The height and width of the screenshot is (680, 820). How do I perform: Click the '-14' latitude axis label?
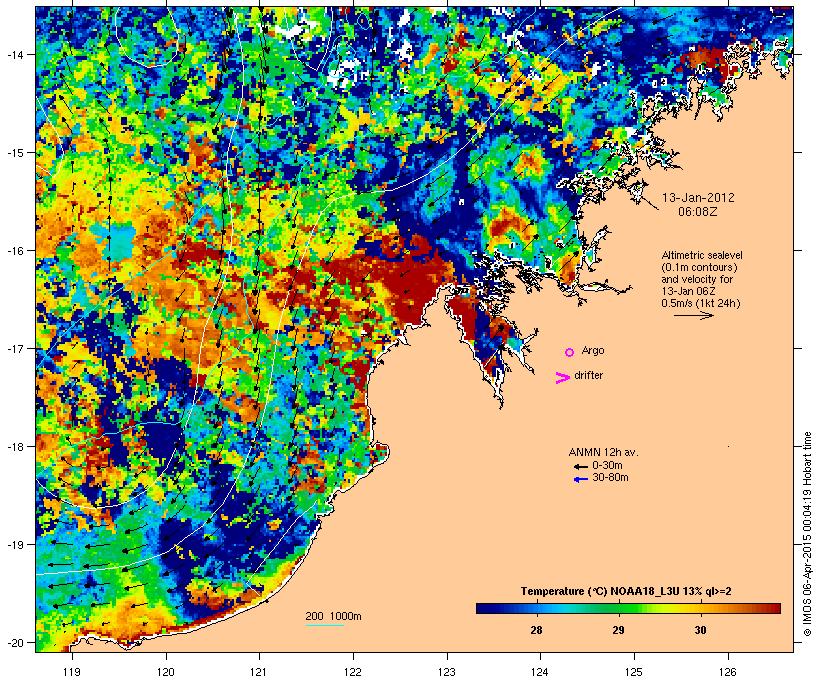(x=15, y=54)
